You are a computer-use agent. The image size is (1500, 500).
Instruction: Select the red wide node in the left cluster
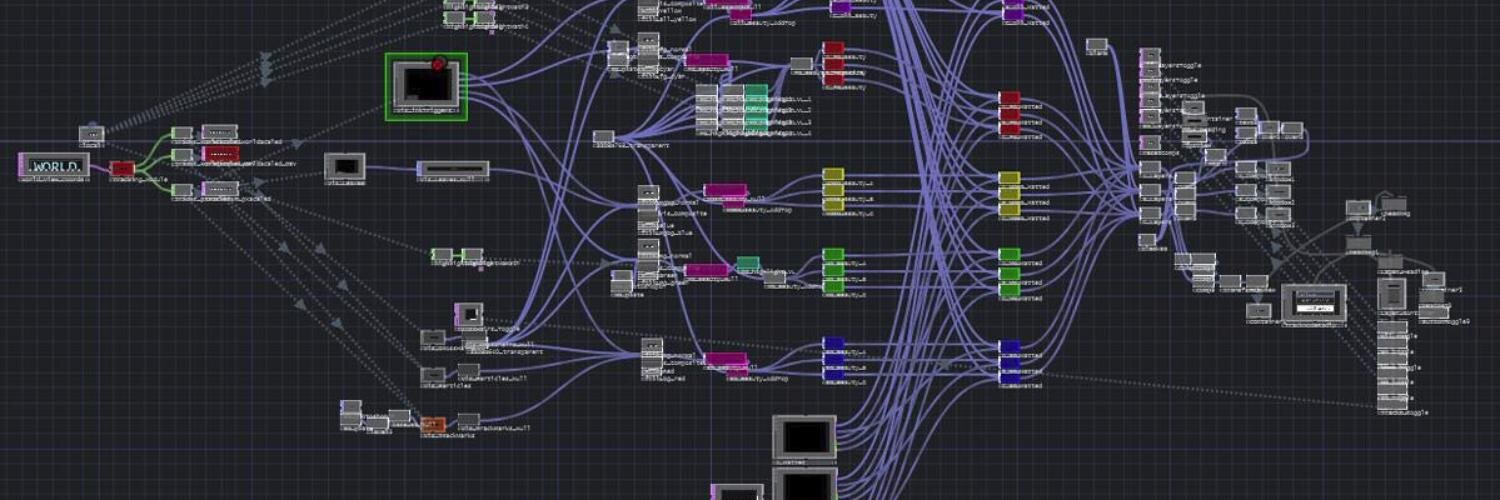coord(220,153)
